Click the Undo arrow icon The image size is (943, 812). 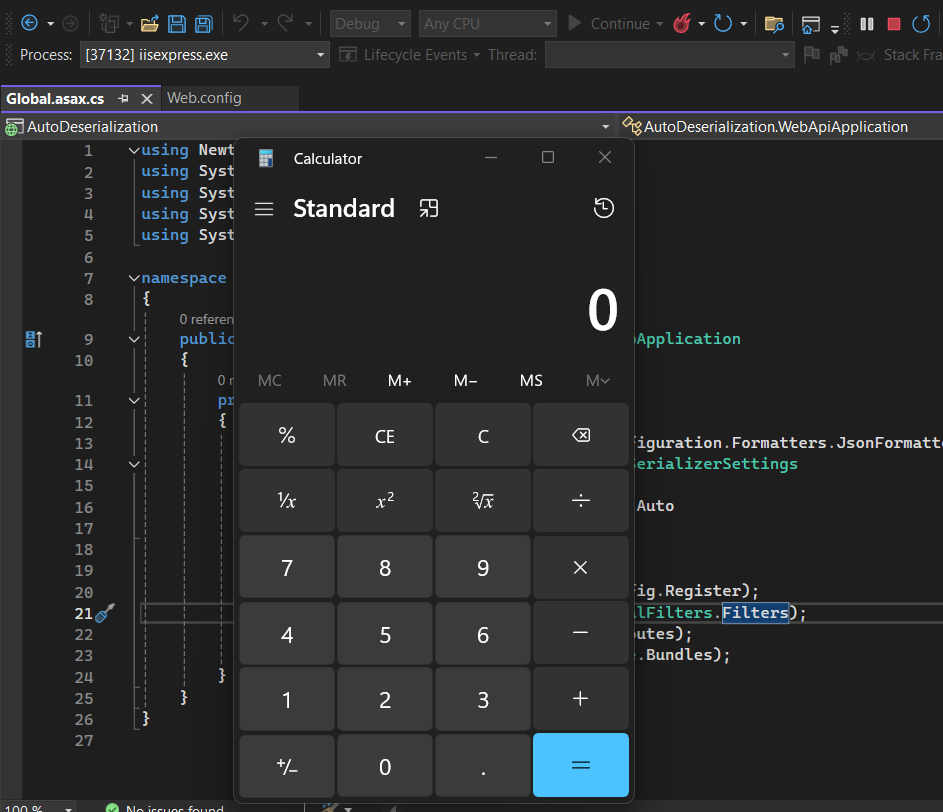pyautogui.click(x=241, y=23)
